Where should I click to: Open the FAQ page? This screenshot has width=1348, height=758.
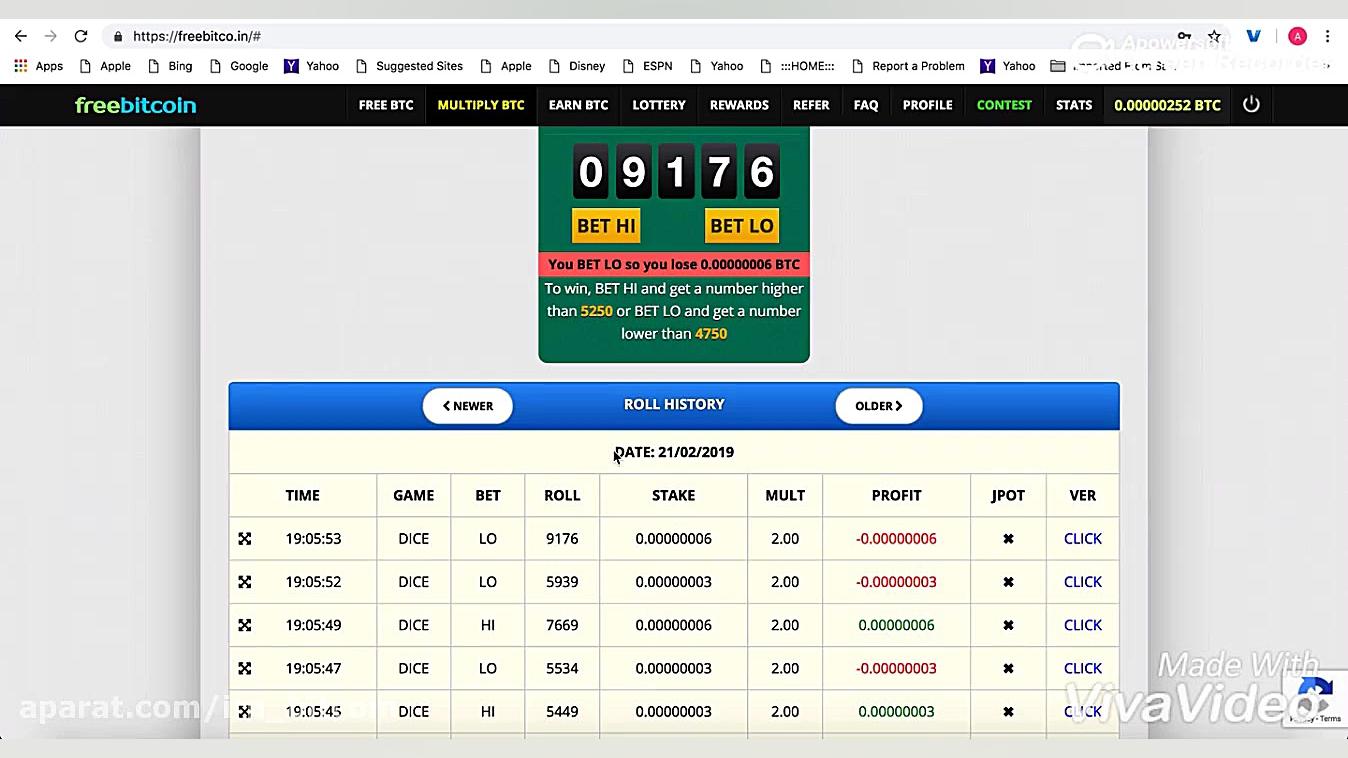point(866,105)
